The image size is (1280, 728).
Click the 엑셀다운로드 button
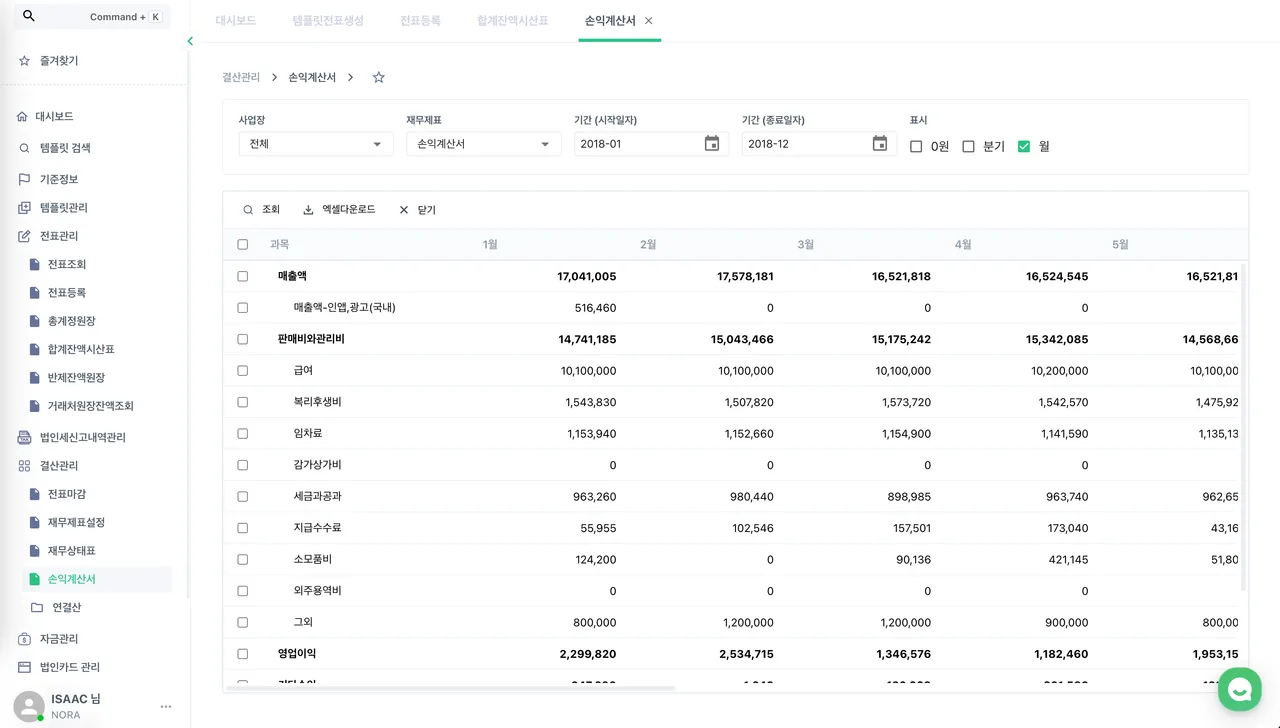coord(339,210)
